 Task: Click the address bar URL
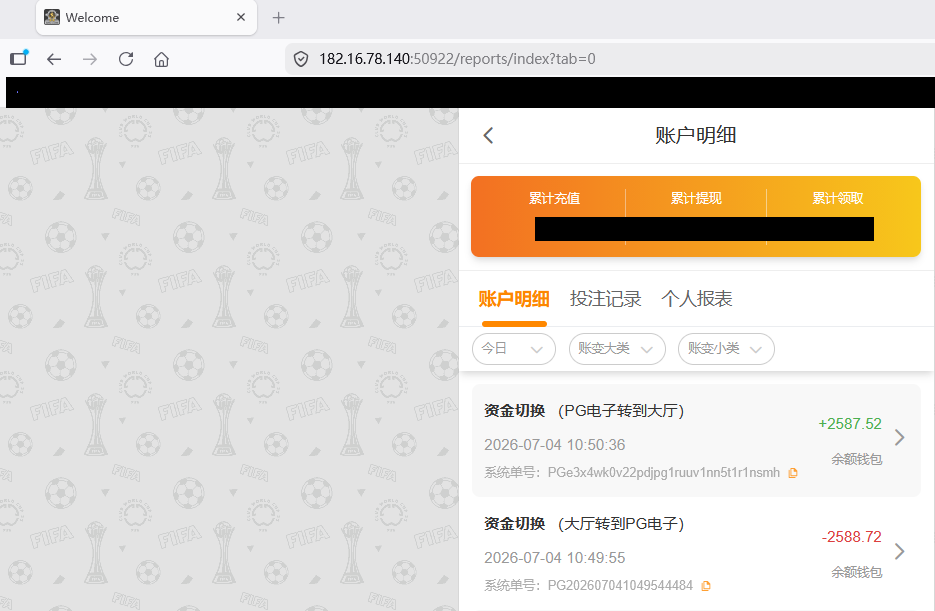(457, 59)
